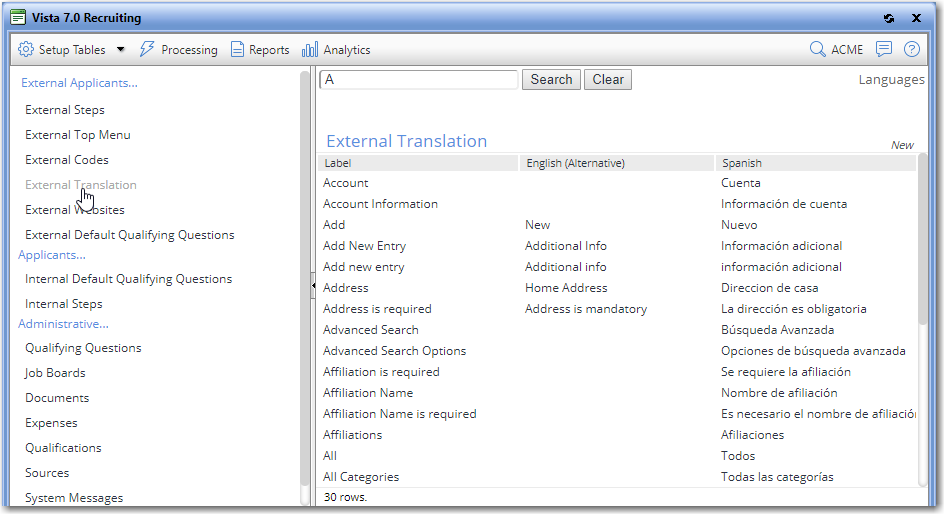Expand the Setup Tables dropdown arrow
The height and width of the screenshot is (514, 944).
click(120, 49)
